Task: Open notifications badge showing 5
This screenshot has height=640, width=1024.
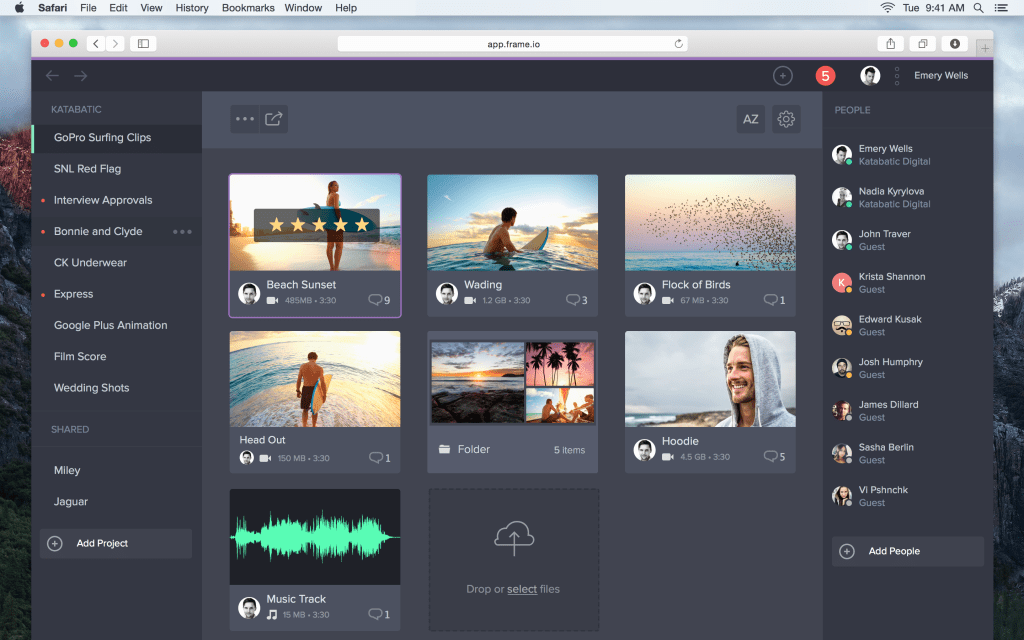Action: tap(825, 76)
